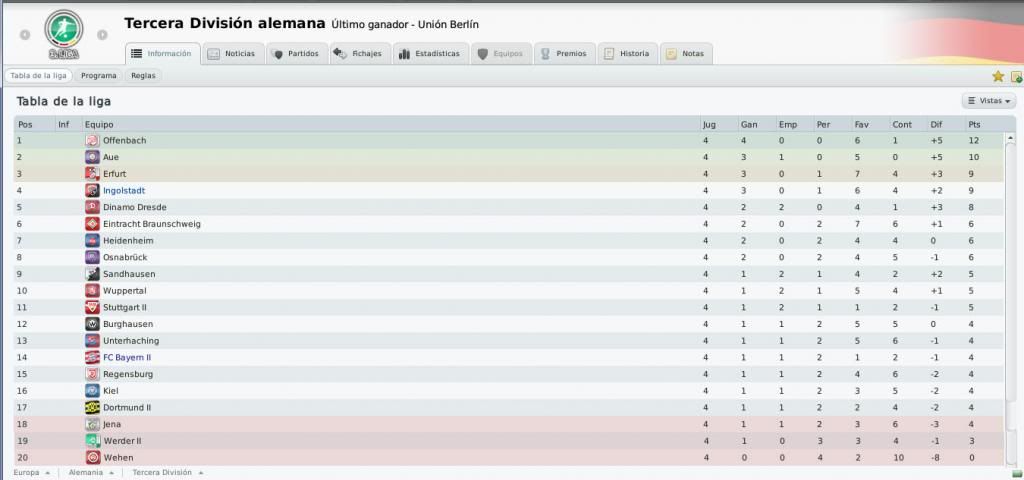Image resolution: width=1024 pixels, height=480 pixels.
Task: Expand the Europa breadcrumb menu
Action: [x=31, y=472]
